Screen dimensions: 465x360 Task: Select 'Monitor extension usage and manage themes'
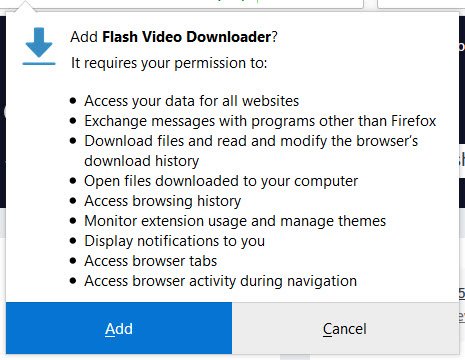235,221
